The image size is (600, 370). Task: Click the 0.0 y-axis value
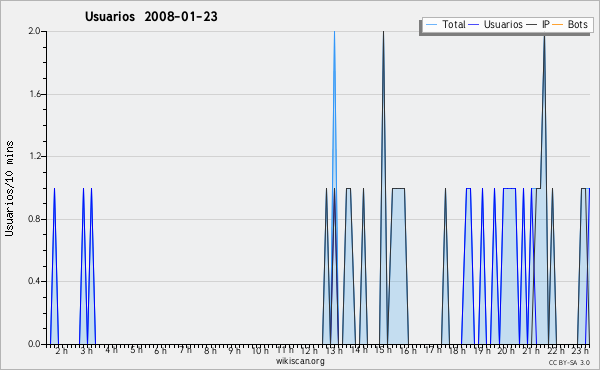34,344
